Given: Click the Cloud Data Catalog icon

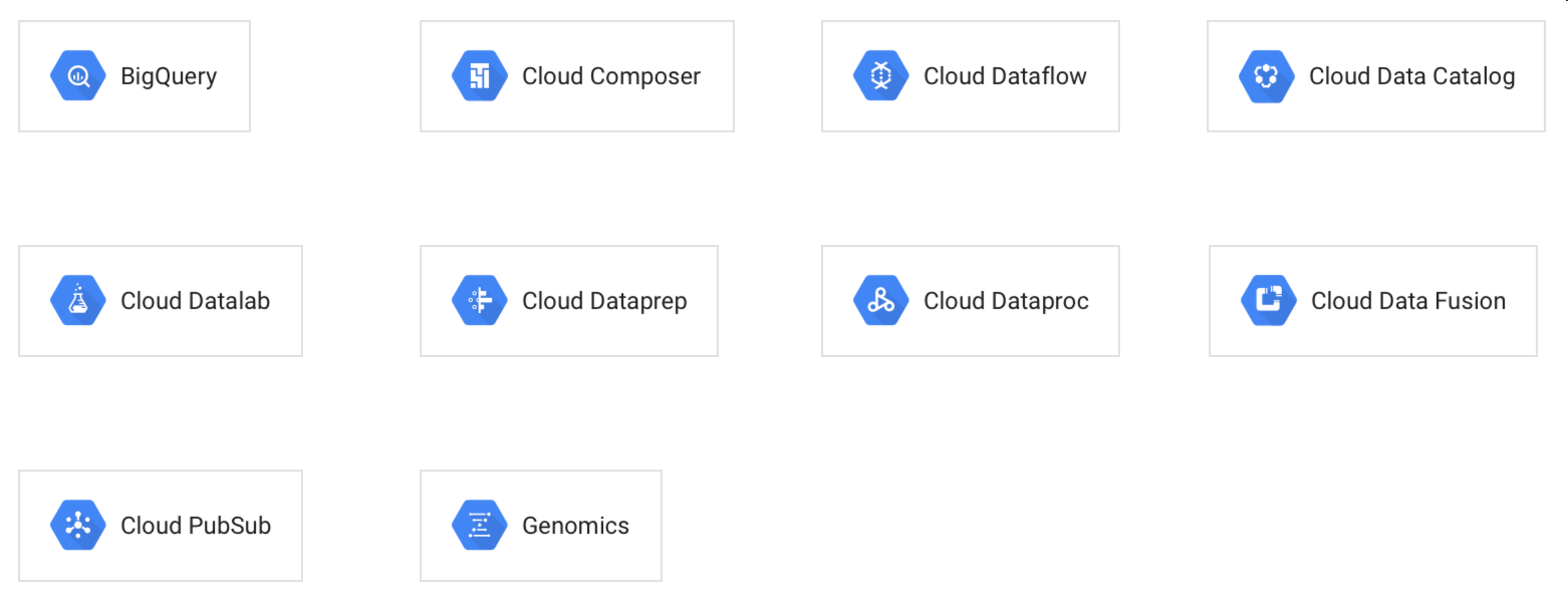Looking at the screenshot, I should (1266, 76).
